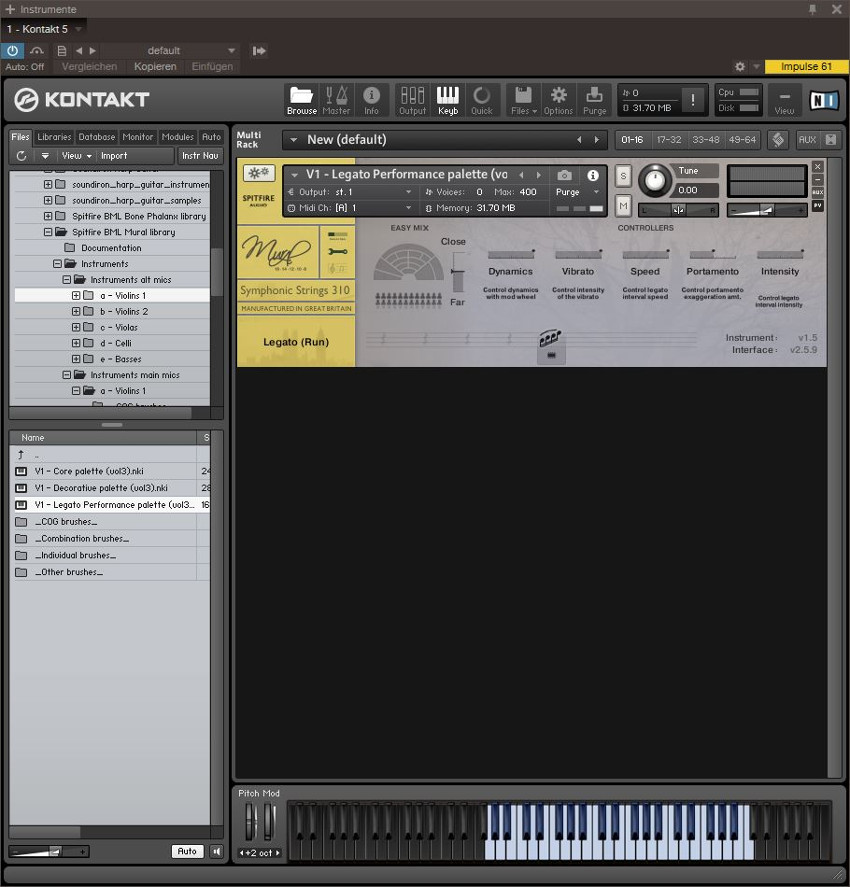850x887 pixels.
Task: Click the Instr Nav button
Action: [200, 156]
